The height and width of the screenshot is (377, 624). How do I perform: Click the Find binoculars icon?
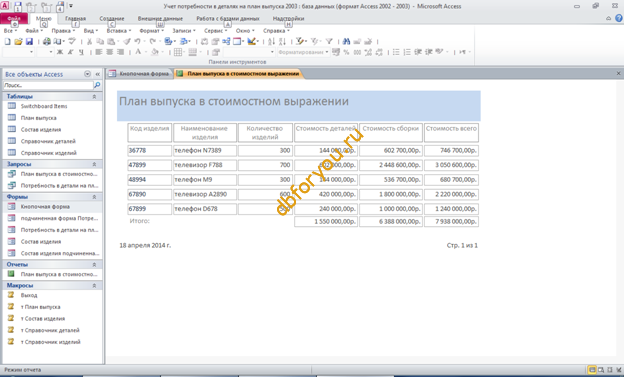346,41
